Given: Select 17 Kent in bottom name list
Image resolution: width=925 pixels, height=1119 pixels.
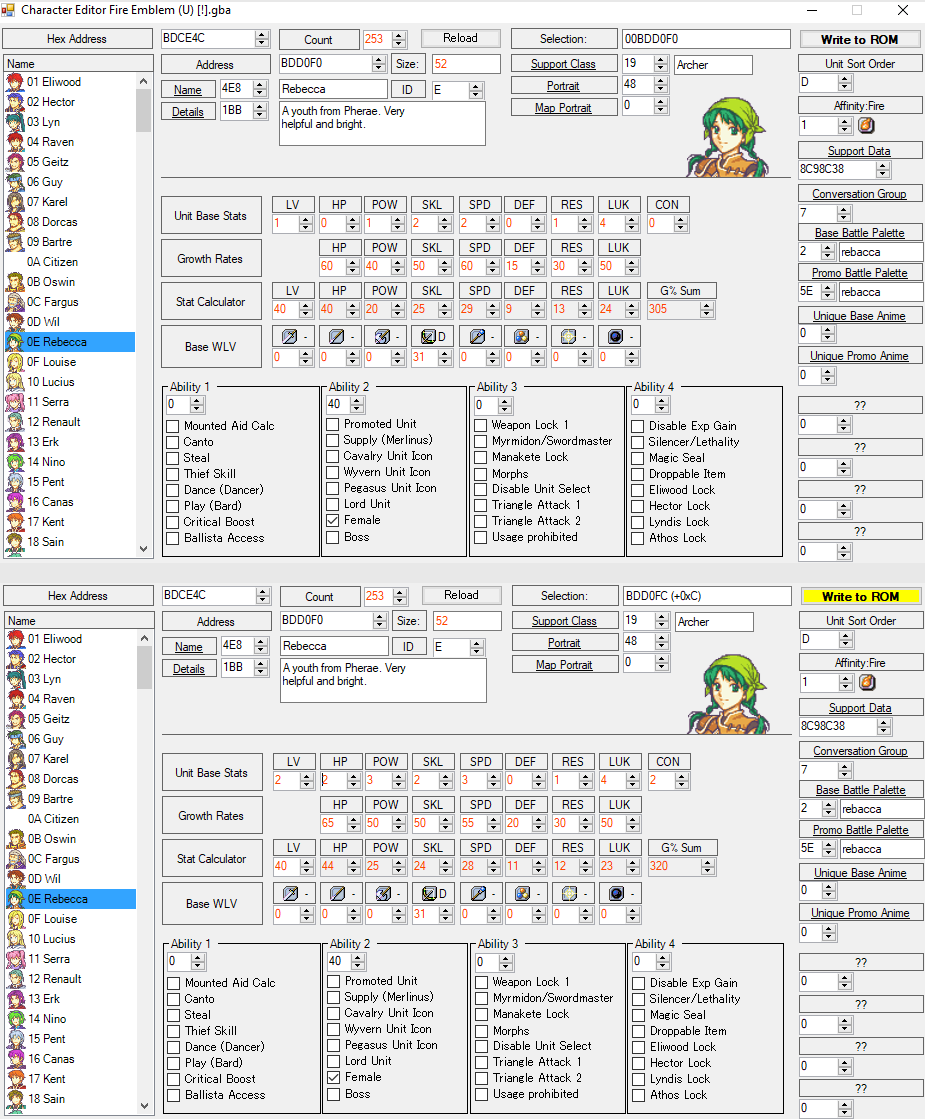Looking at the screenshot, I should pyautogui.click(x=71, y=1079).
